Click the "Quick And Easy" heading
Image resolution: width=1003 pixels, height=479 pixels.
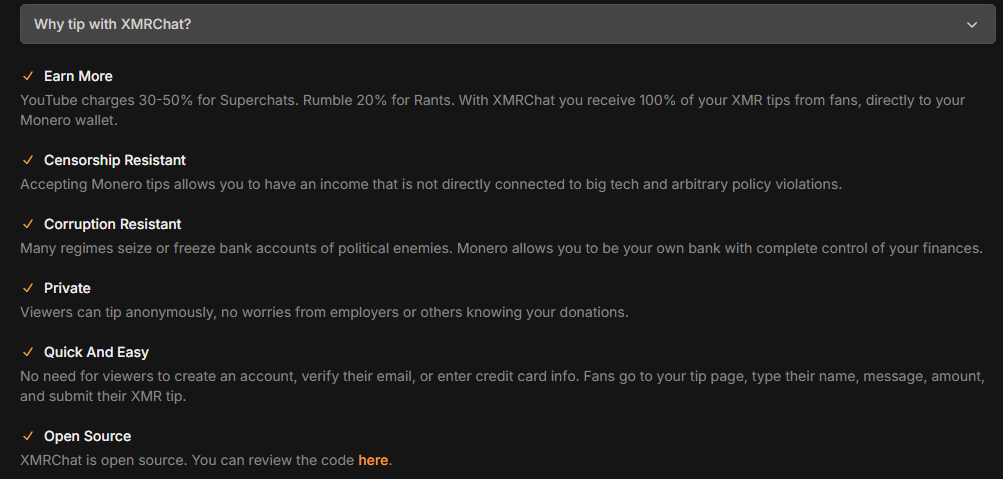[96, 352]
